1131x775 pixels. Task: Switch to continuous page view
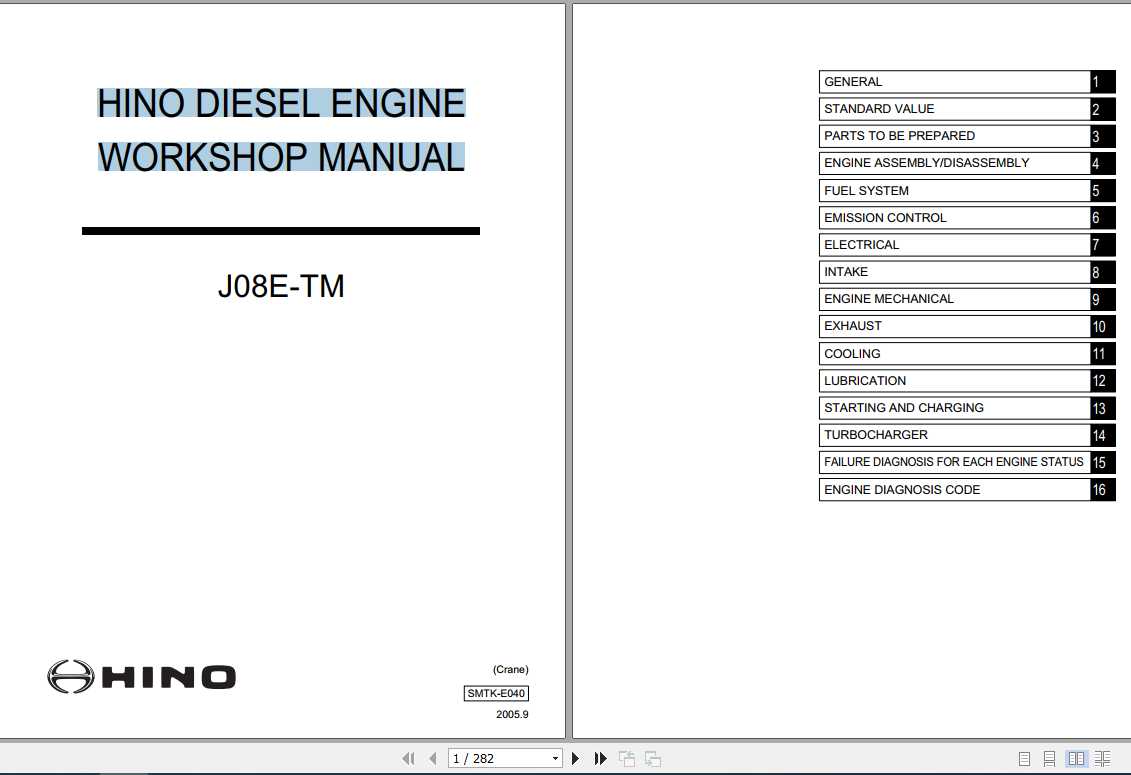[1049, 758]
